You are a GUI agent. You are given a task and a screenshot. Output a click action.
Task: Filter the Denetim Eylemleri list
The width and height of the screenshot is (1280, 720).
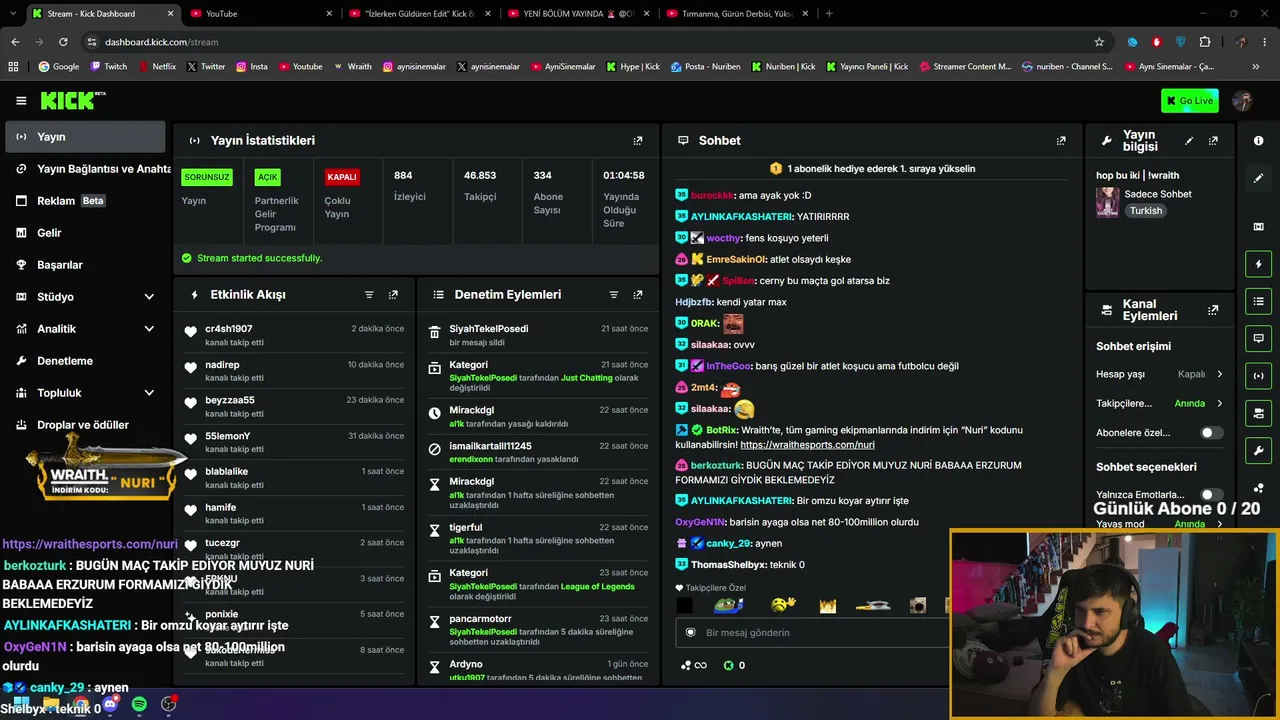pyautogui.click(x=614, y=295)
